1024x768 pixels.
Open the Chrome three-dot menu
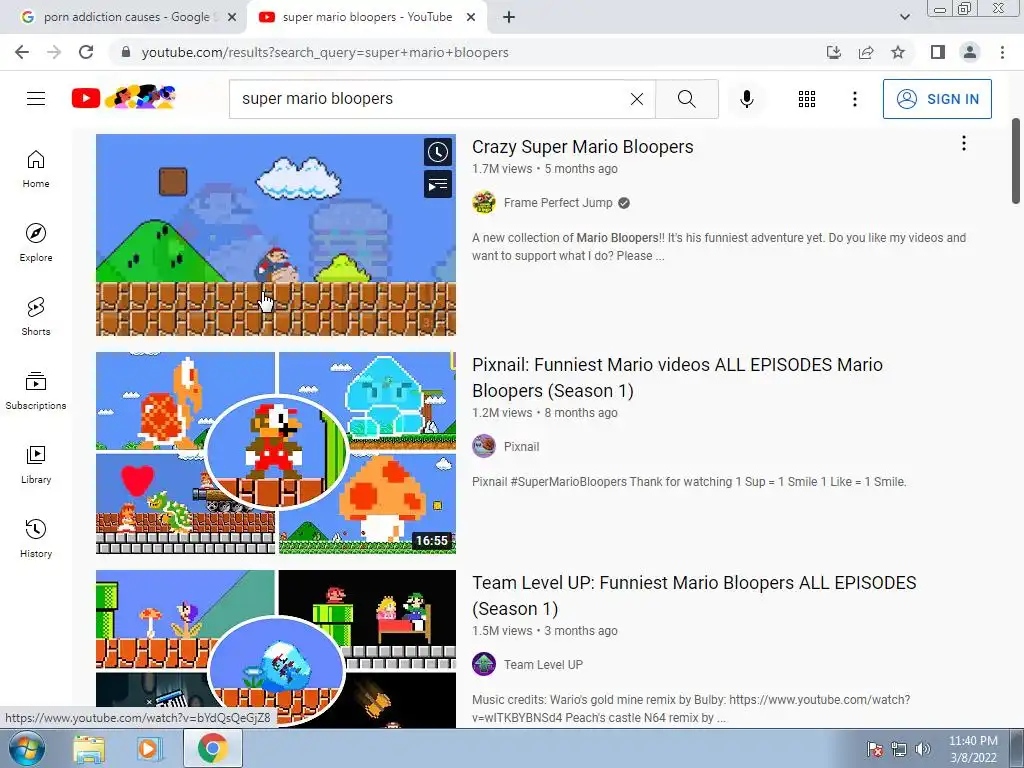(x=1002, y=52)
